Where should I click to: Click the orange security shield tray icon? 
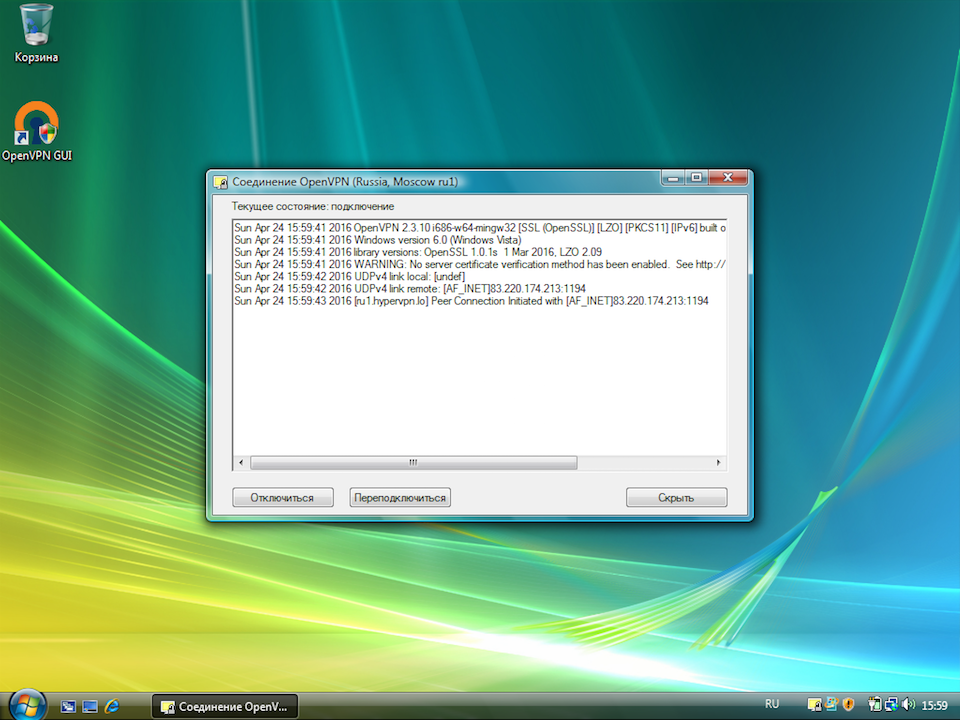tap(848, 705)
